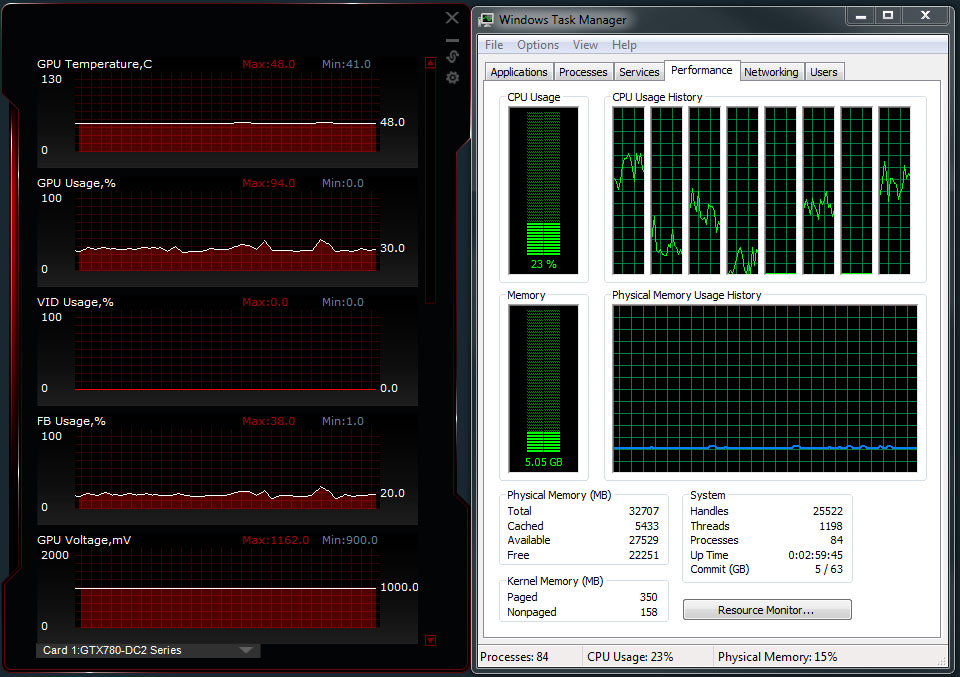
Task: Close the GPU monitor panel
Action: 452,18
